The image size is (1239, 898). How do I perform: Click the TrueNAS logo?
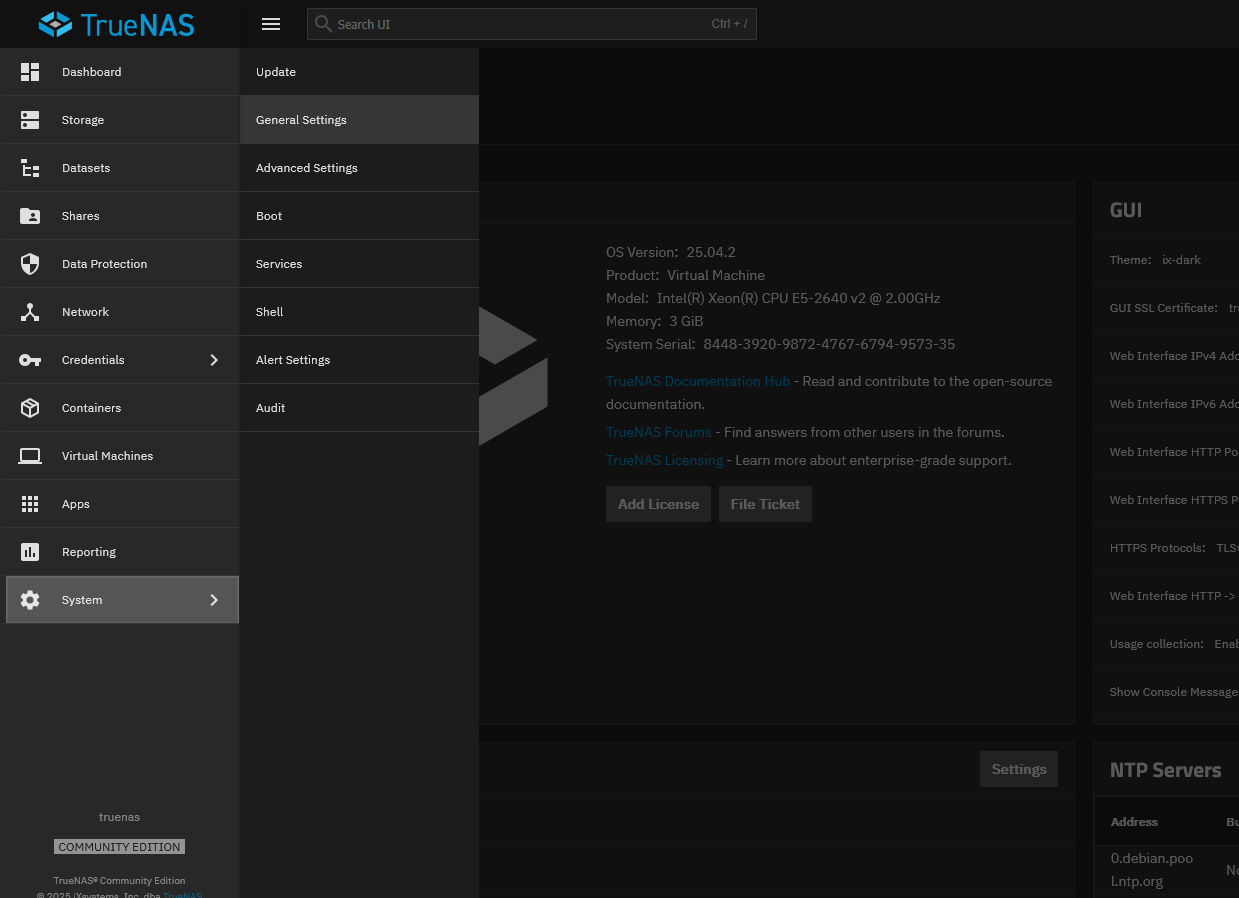(116, 24)
